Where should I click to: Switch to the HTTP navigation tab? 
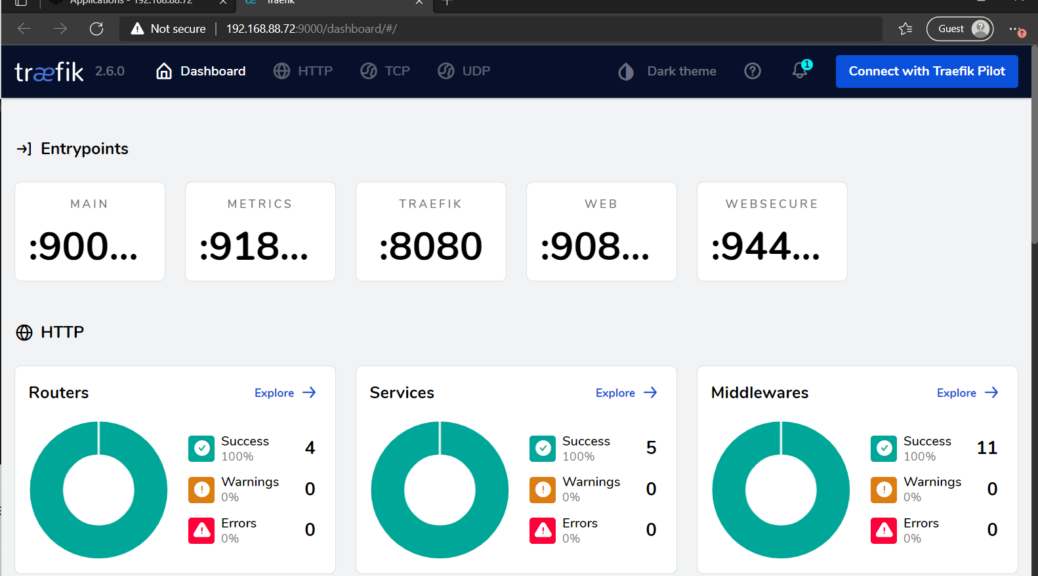click(303, 71)
